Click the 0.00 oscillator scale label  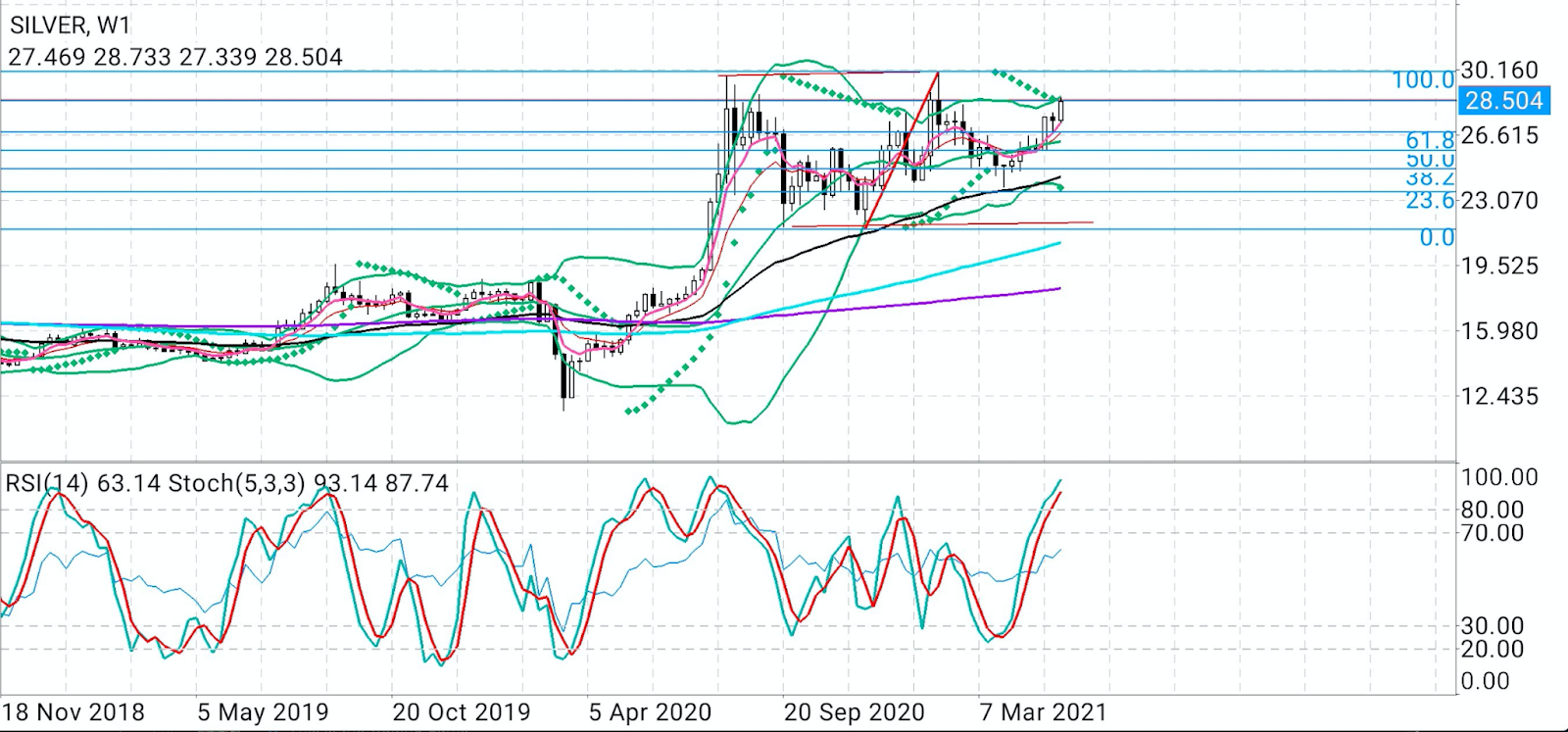(x=1485, y=681)
